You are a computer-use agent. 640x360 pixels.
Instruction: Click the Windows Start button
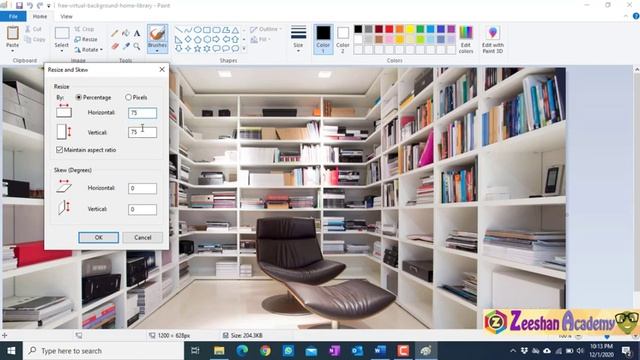click(x=11, y=351)
